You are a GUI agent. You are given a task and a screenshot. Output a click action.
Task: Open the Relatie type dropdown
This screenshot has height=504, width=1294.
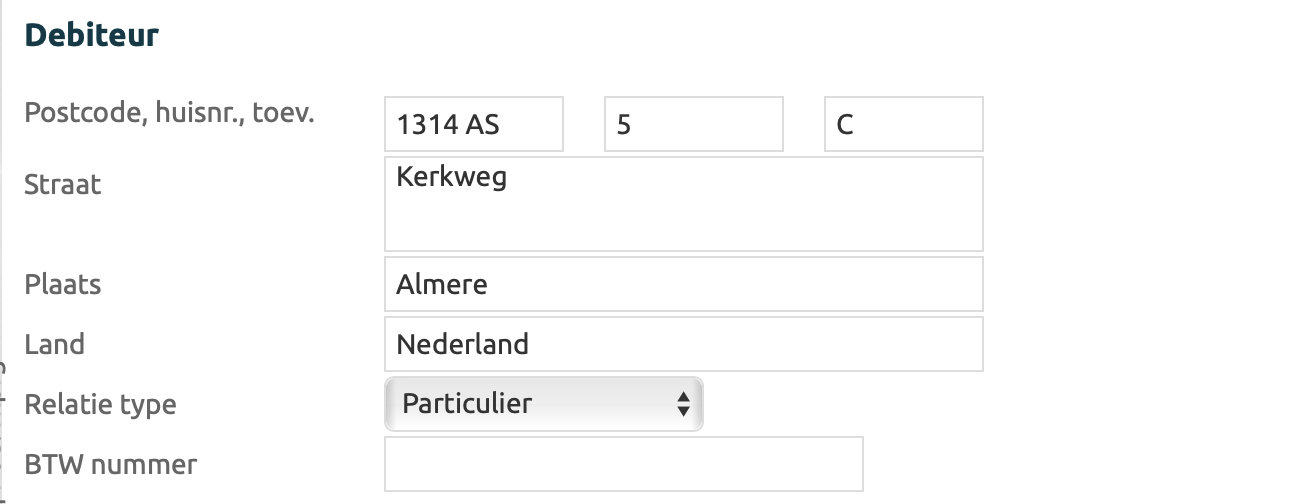coord(543,404)
